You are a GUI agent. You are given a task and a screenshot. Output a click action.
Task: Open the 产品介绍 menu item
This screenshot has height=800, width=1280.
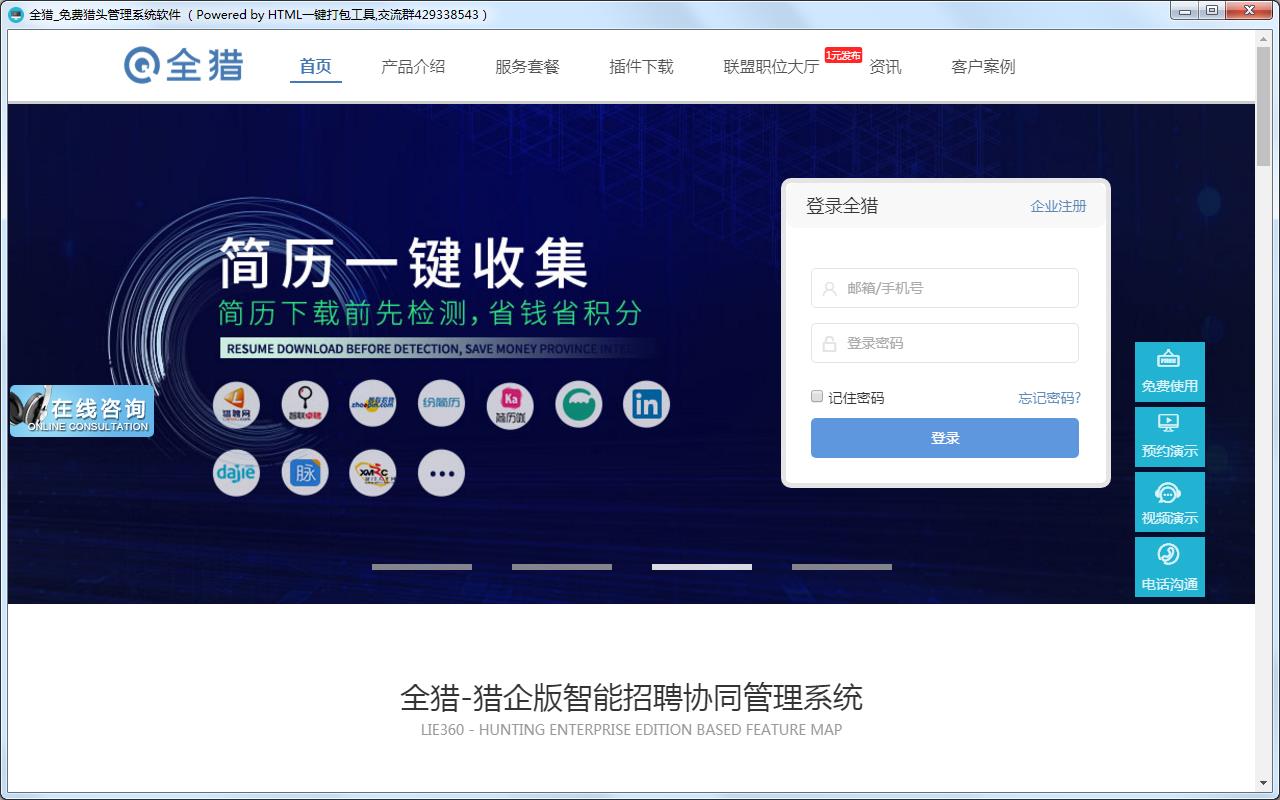(413, 67)
